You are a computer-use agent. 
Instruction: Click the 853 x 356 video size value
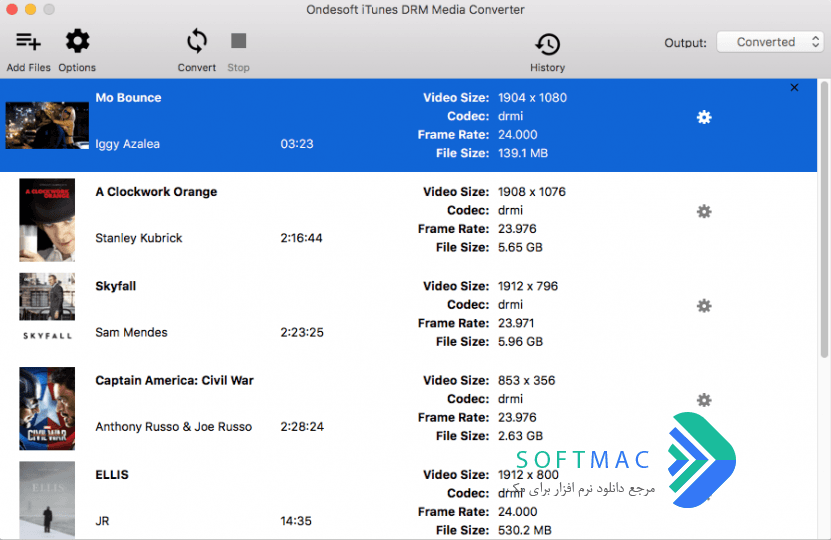tap(526, 380)
